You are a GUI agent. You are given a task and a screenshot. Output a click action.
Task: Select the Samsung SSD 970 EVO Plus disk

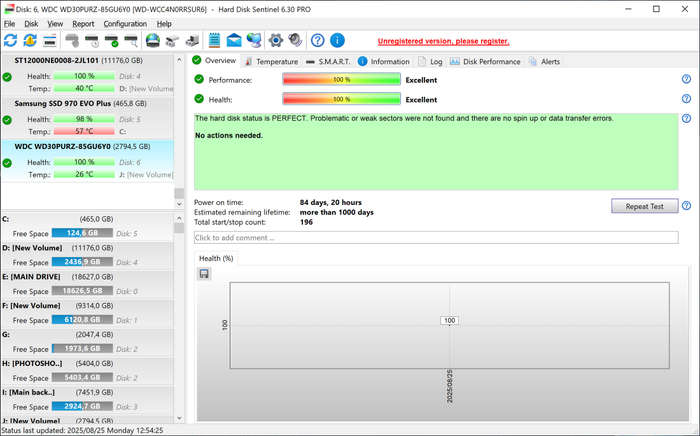87,118
